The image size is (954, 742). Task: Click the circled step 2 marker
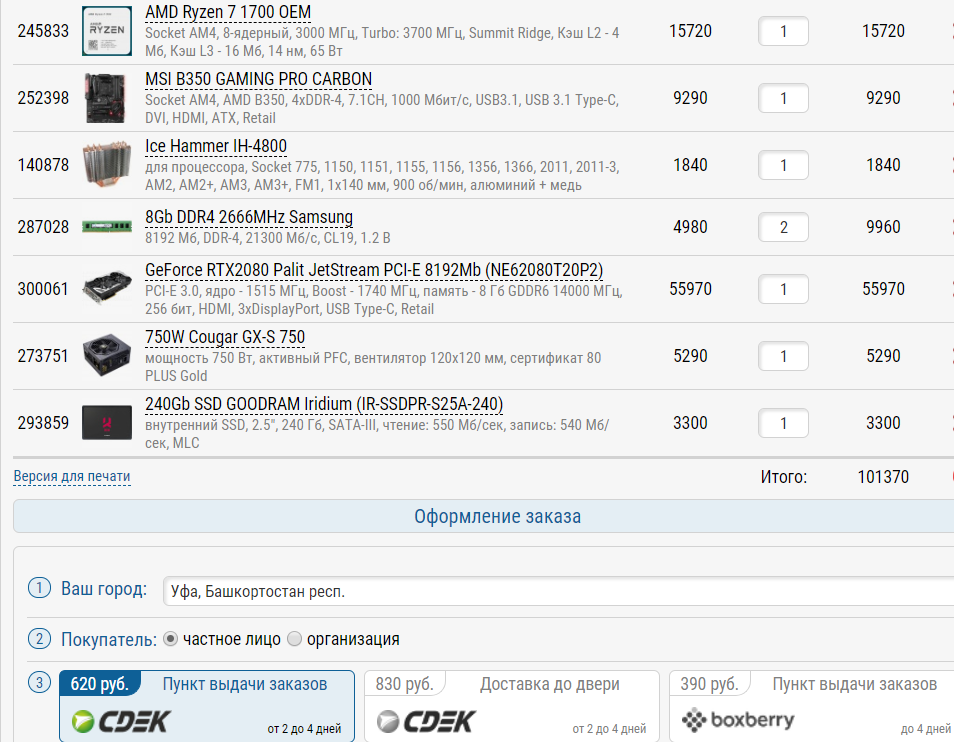(x=40, y=639)
